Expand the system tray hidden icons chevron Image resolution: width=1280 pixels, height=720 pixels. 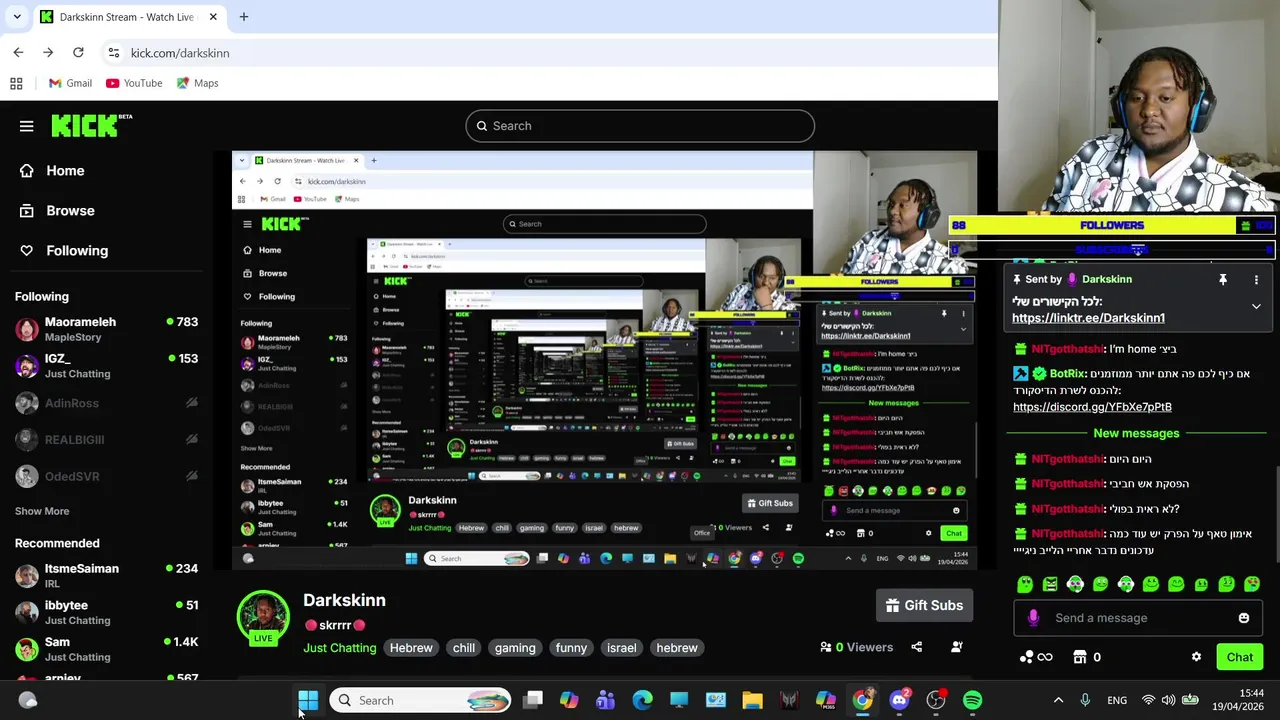coord(1058,700)
